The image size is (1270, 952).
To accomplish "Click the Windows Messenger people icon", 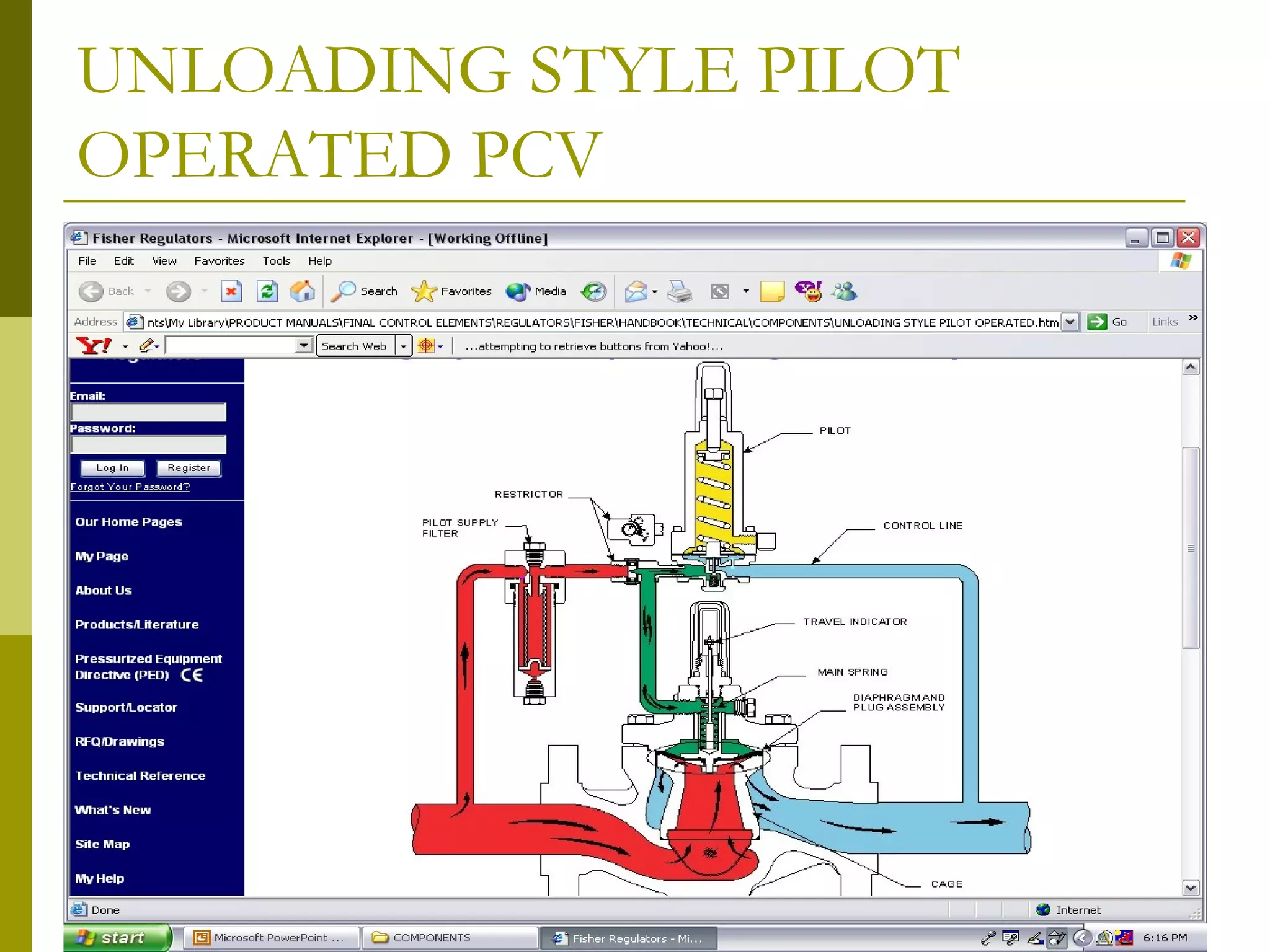I will (x=845, y=291).
